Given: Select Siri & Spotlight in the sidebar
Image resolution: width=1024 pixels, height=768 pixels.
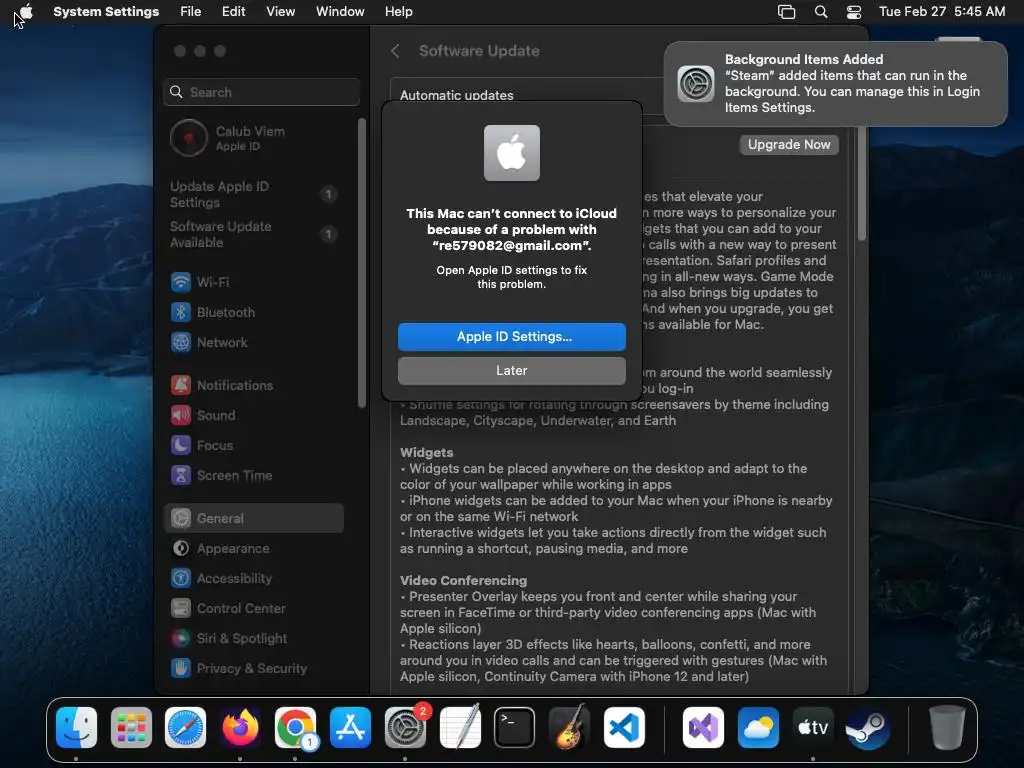Looking at the screenshot, I should coord(253,639).
